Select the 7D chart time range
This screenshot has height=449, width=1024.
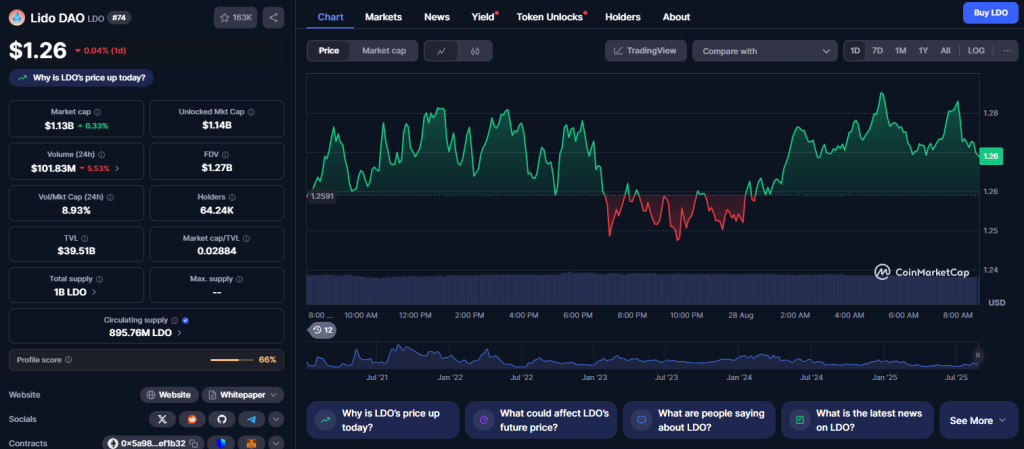(877, 51)
